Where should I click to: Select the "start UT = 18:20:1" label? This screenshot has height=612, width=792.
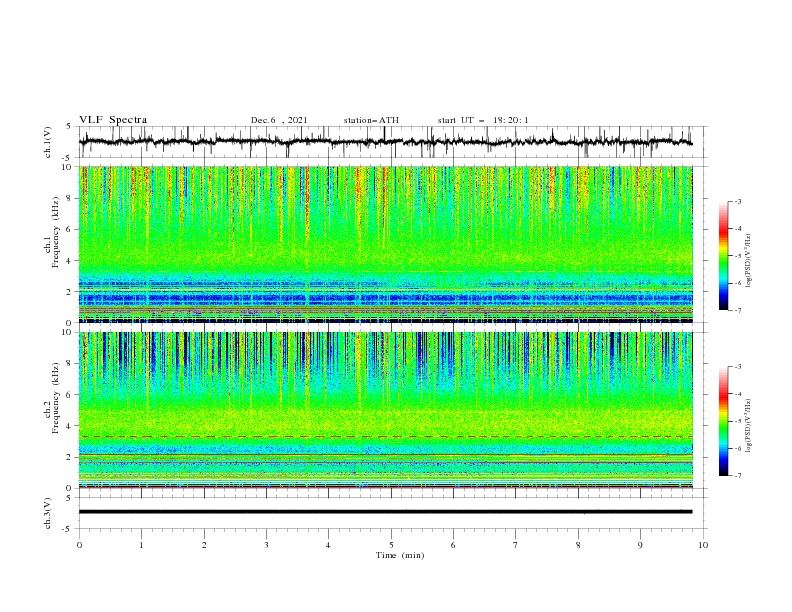(483, 120)
